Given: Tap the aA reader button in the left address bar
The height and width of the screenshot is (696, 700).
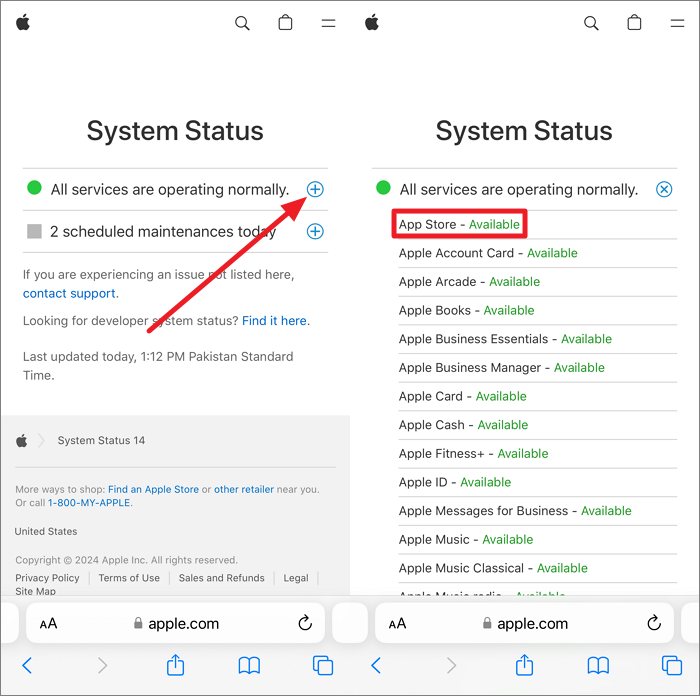Looking at the screenshot, I should (48, 623).
